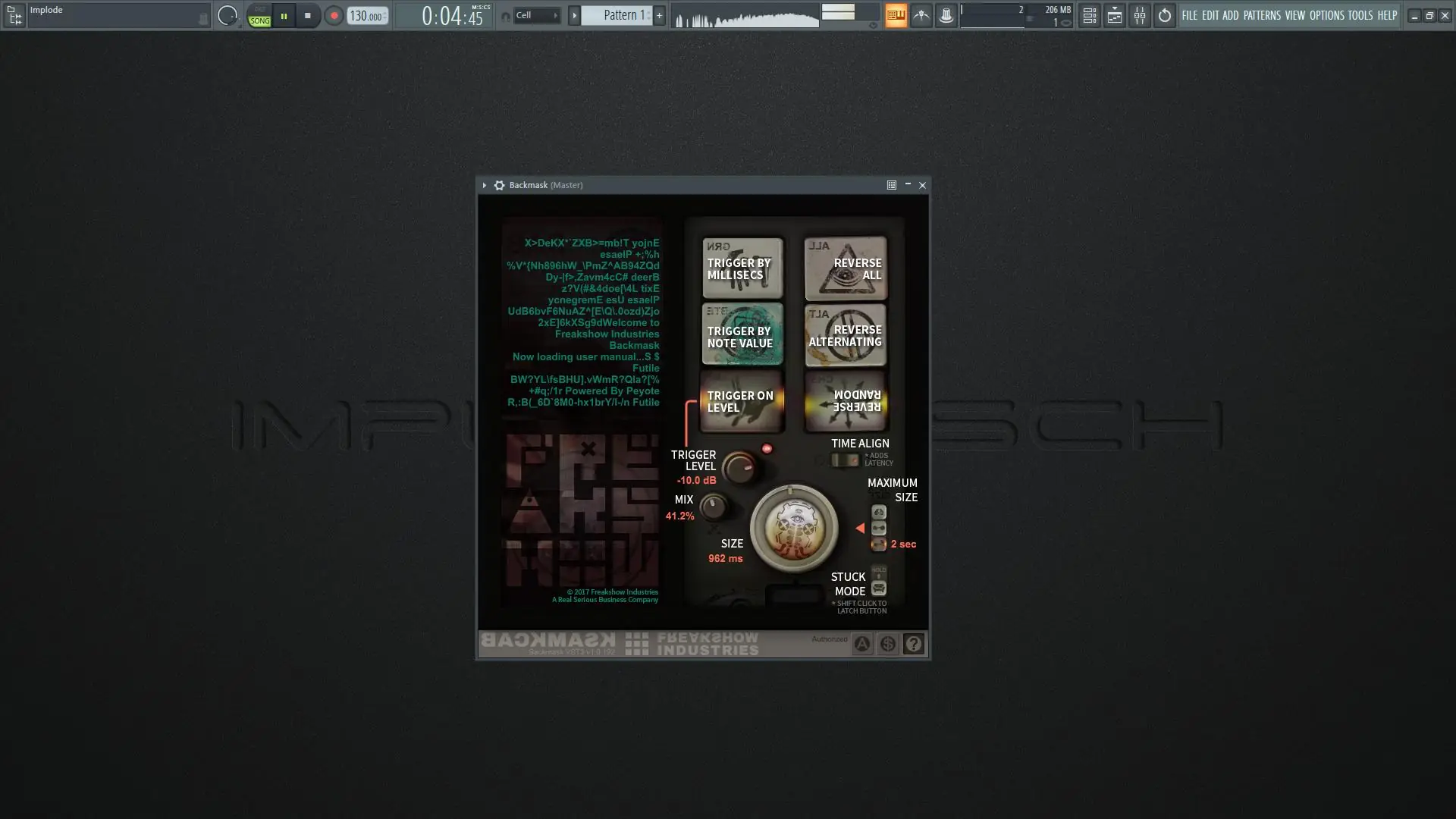Open the OPTIONS menu

click(1326, 15)
